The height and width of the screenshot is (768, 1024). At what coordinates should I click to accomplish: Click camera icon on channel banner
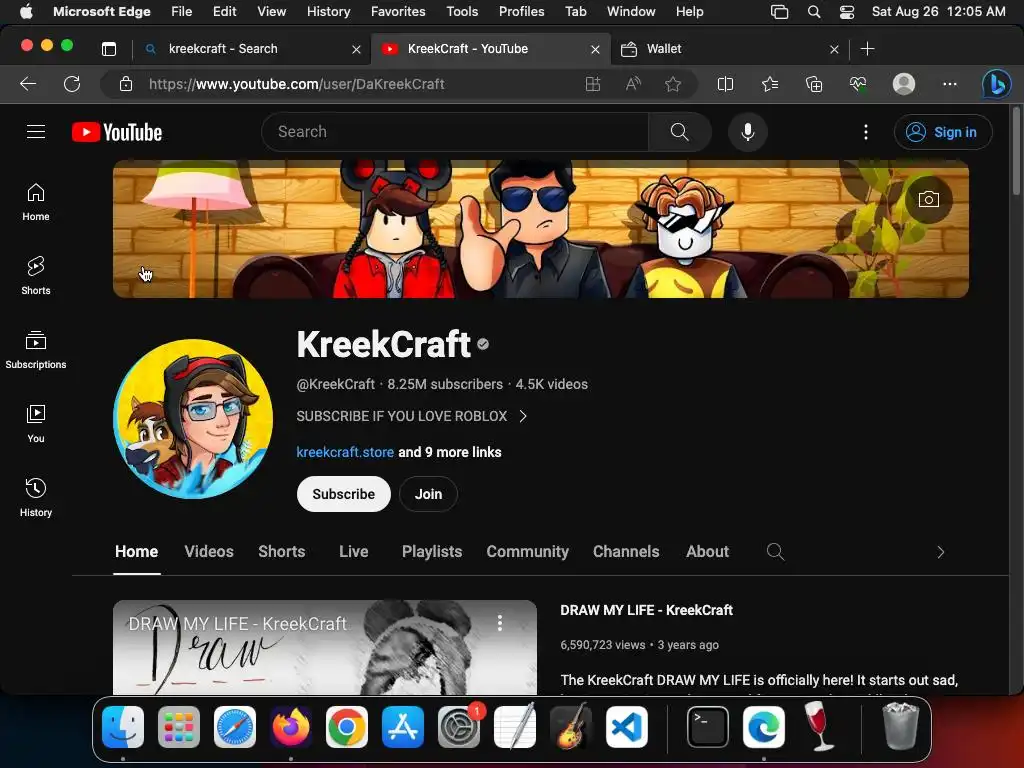click(x=929, y=199)
